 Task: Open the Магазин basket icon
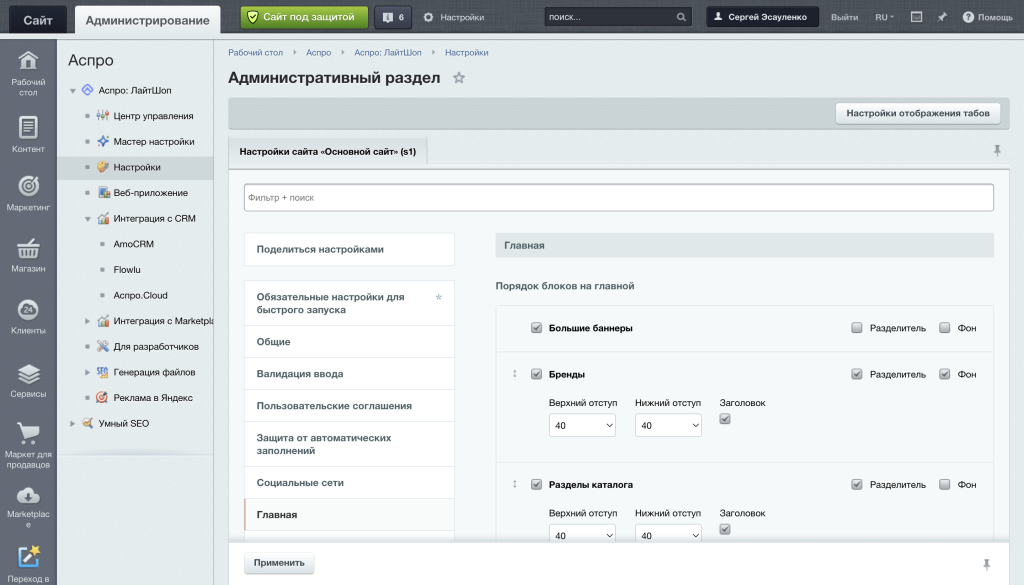coord(28,248)
